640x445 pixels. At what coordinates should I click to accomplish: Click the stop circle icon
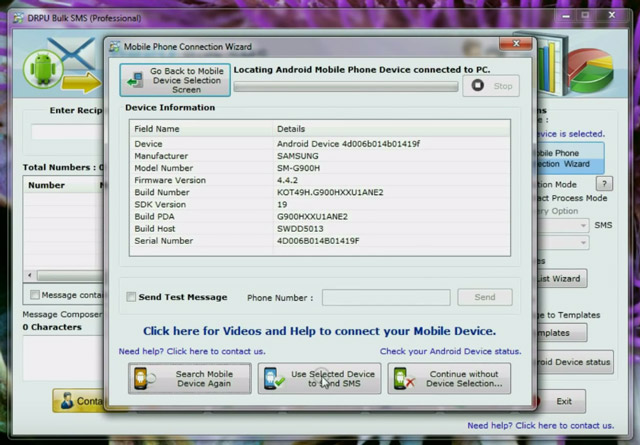click(x=478, y=85)
